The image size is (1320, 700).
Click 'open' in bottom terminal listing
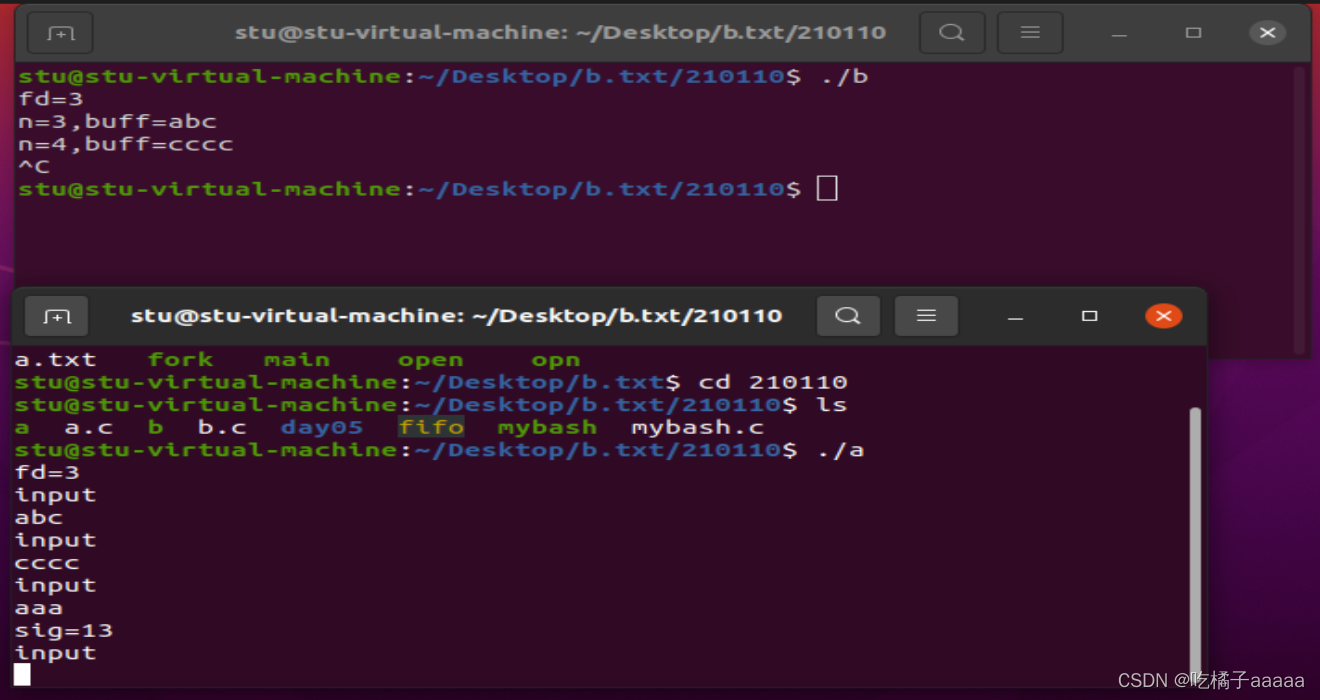pos(431,360)
